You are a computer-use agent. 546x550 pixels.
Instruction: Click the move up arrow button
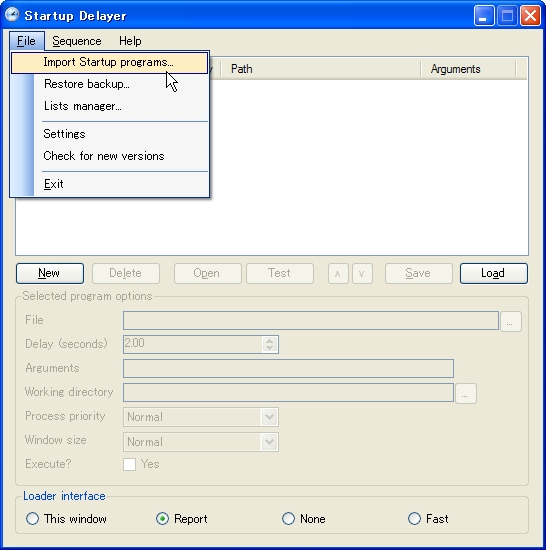pos(338,273)
